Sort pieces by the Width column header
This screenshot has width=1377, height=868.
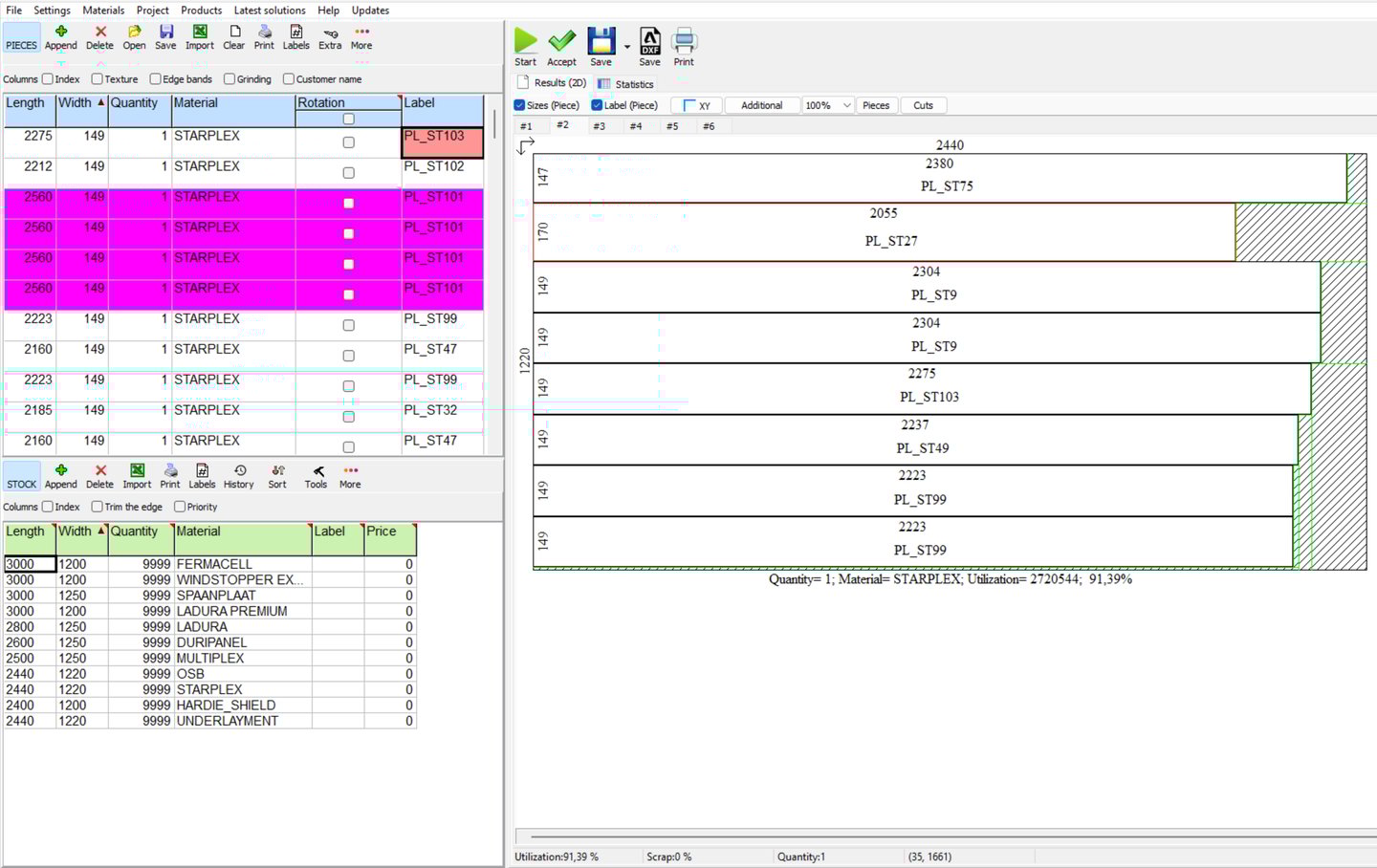81,103
